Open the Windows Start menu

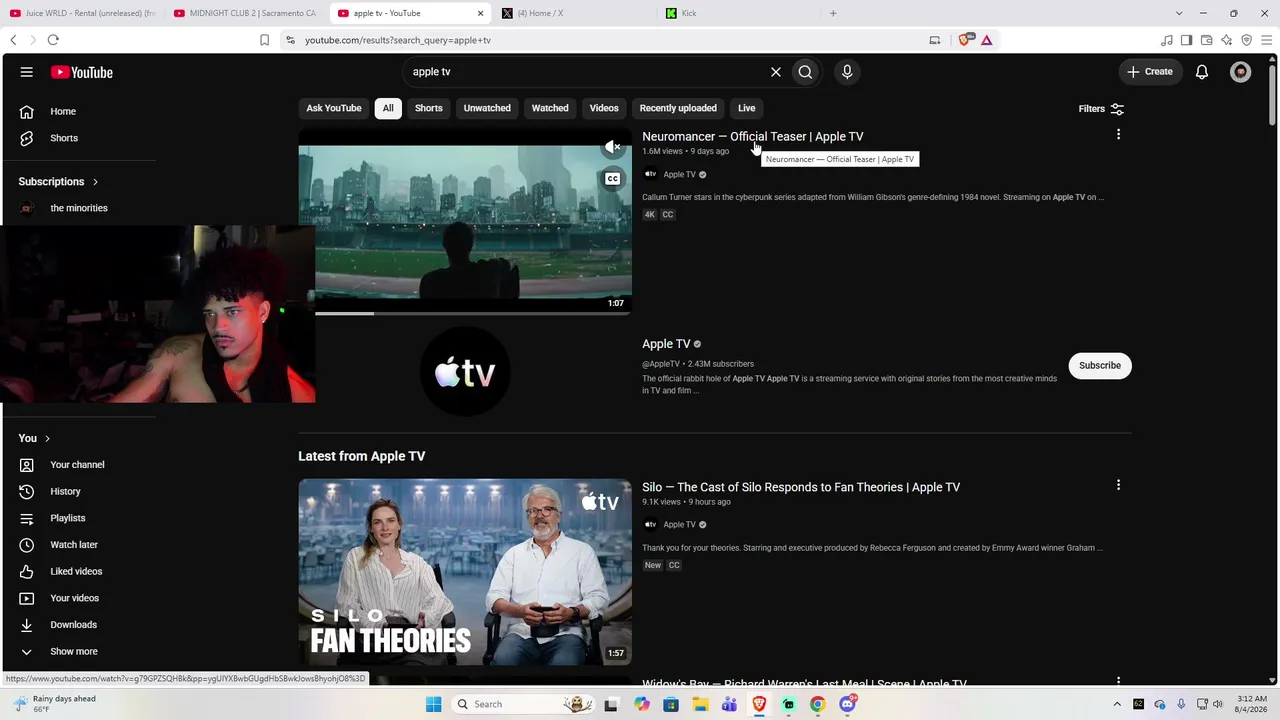pos(433,704)
